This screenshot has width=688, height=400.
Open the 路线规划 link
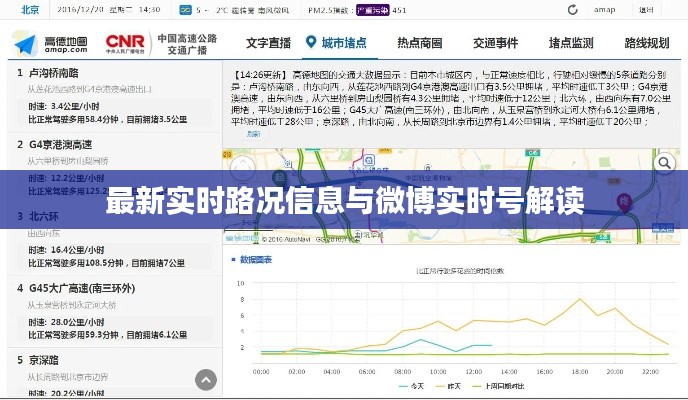pos(646,44)
